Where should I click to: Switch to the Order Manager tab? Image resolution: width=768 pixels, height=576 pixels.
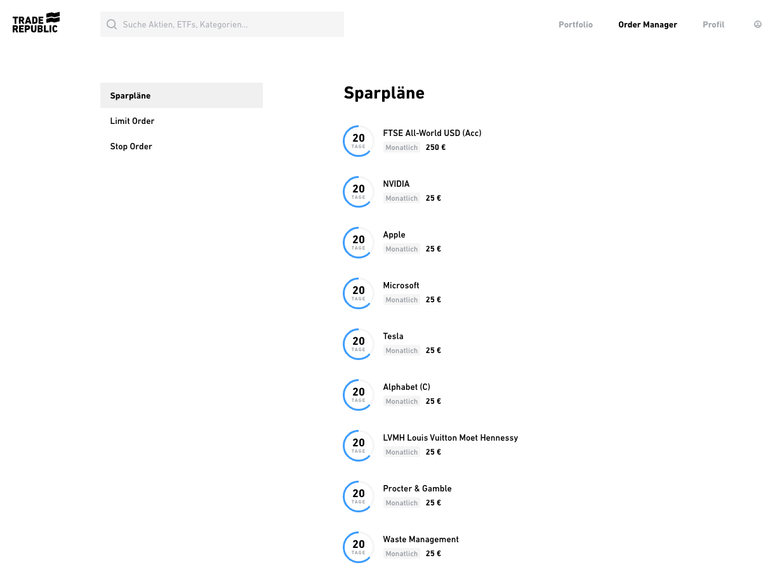[x=647, y=24]
